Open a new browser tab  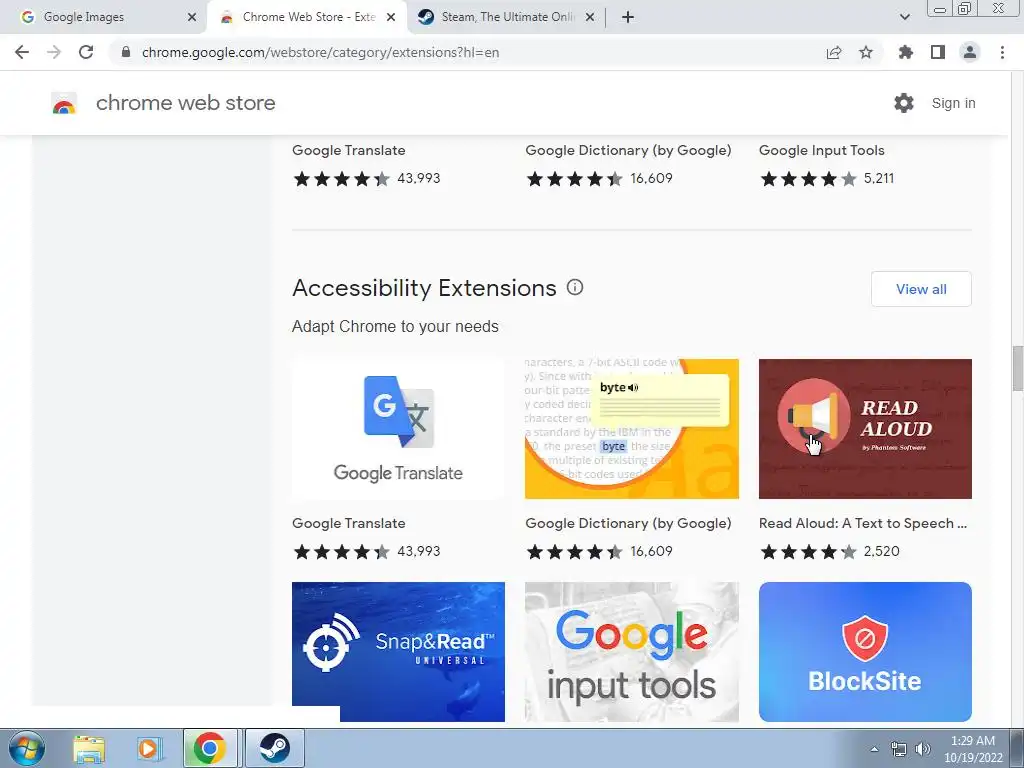pyautogui.click(x=628, y=17)
